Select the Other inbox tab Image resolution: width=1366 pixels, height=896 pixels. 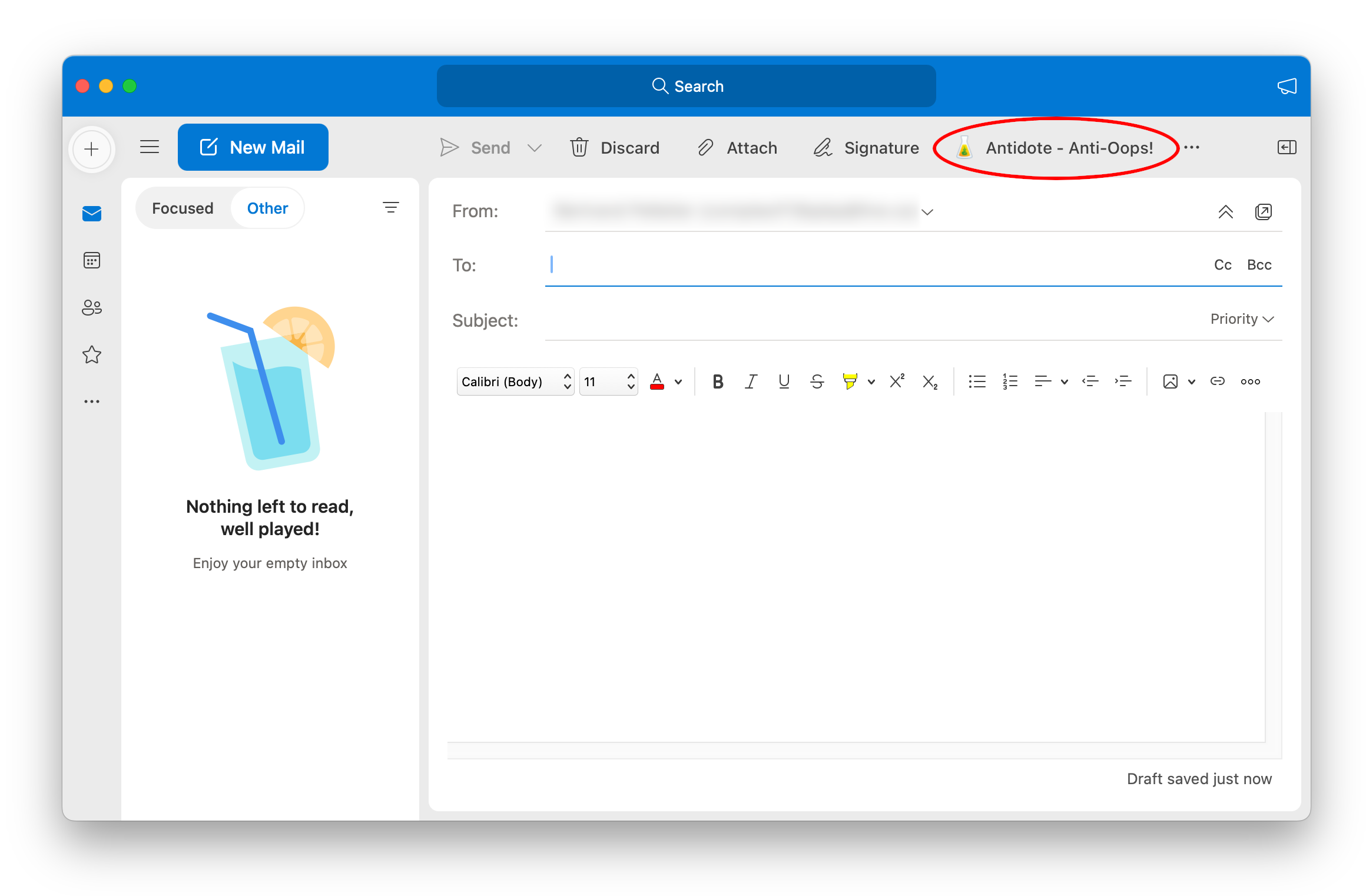click(x=267, y=208)
